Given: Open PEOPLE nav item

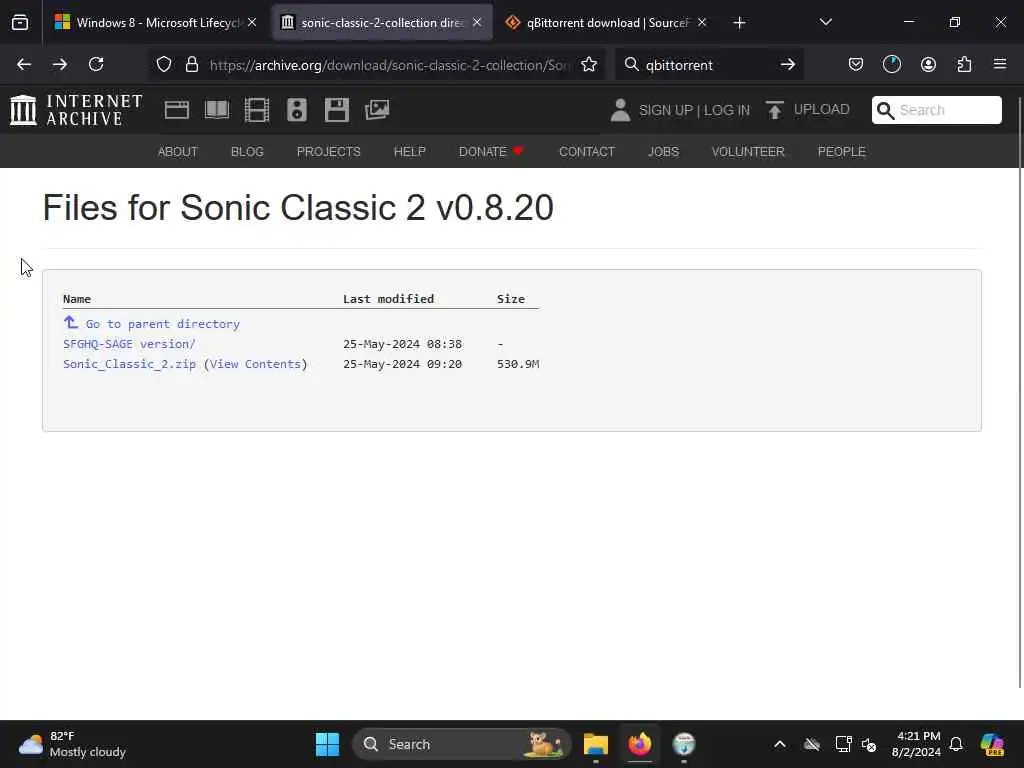Looking at the screenshot, I should (842, 152).
